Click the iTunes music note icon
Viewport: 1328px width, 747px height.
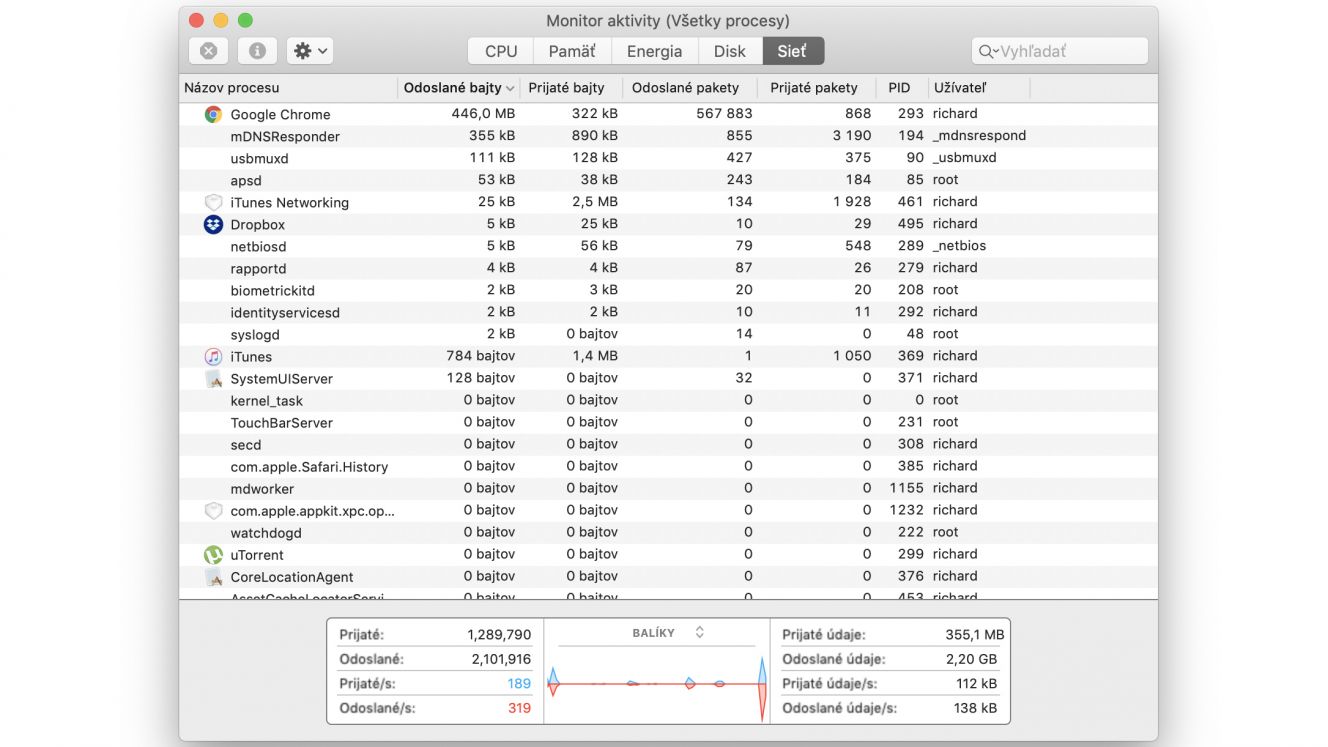pyautogui.click(x=213, y=356)
